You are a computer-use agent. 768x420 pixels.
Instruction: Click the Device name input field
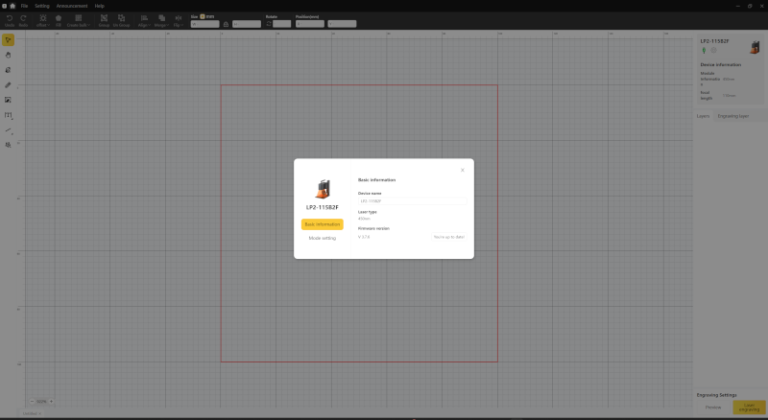[411, 201]
